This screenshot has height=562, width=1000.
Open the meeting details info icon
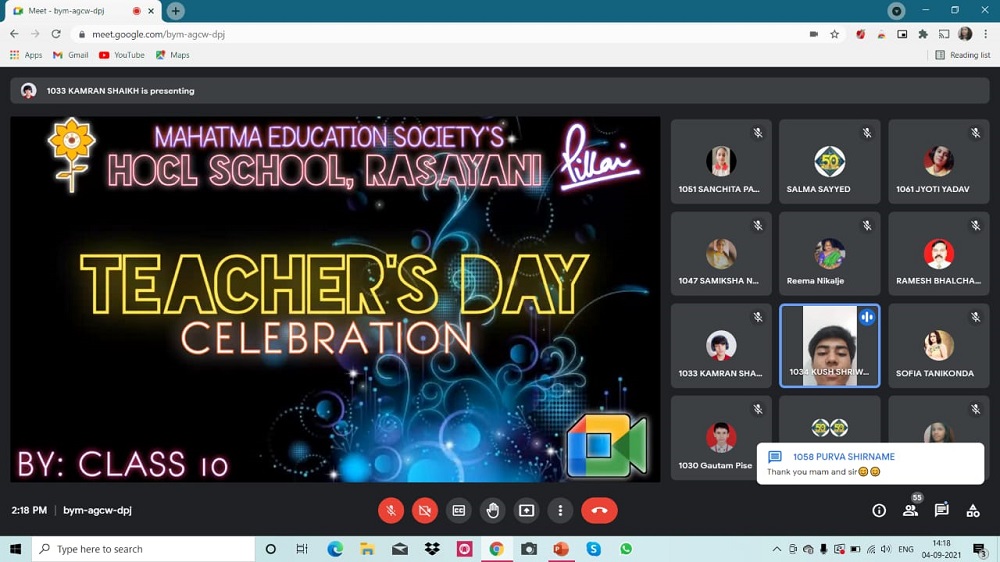coord(879,510)
